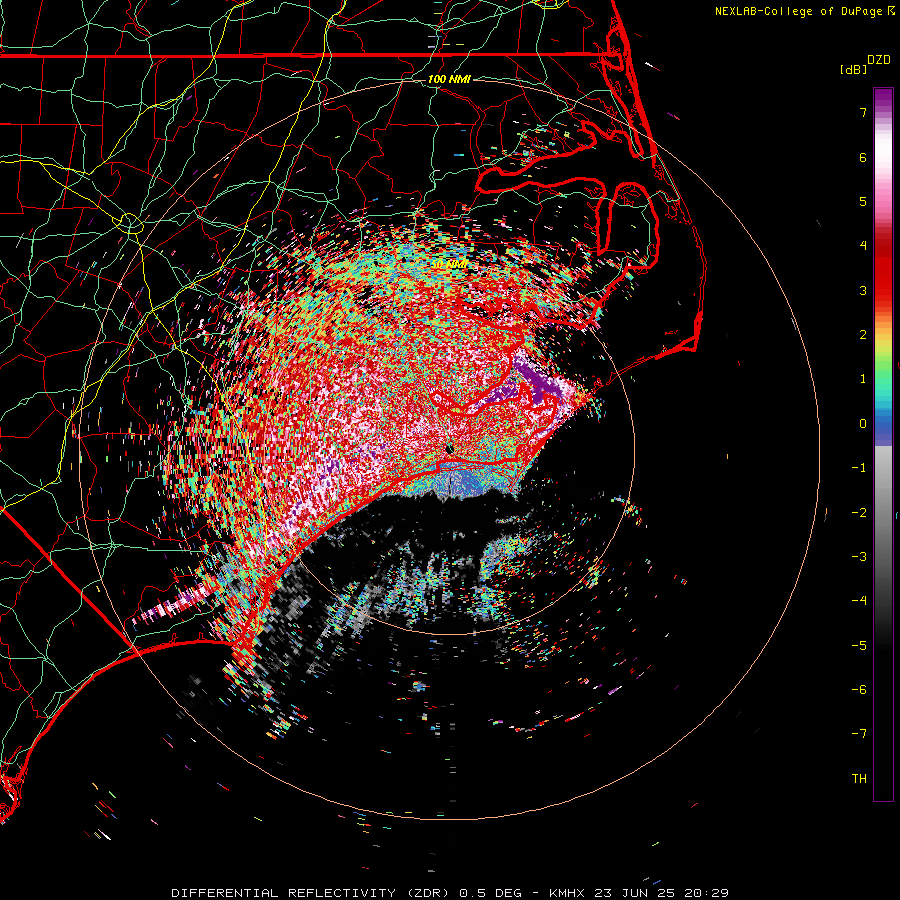Click the -3 value on the color scale
Image resolution: width=900 pixels, height=900 pixels.
(x=859, y=557)
